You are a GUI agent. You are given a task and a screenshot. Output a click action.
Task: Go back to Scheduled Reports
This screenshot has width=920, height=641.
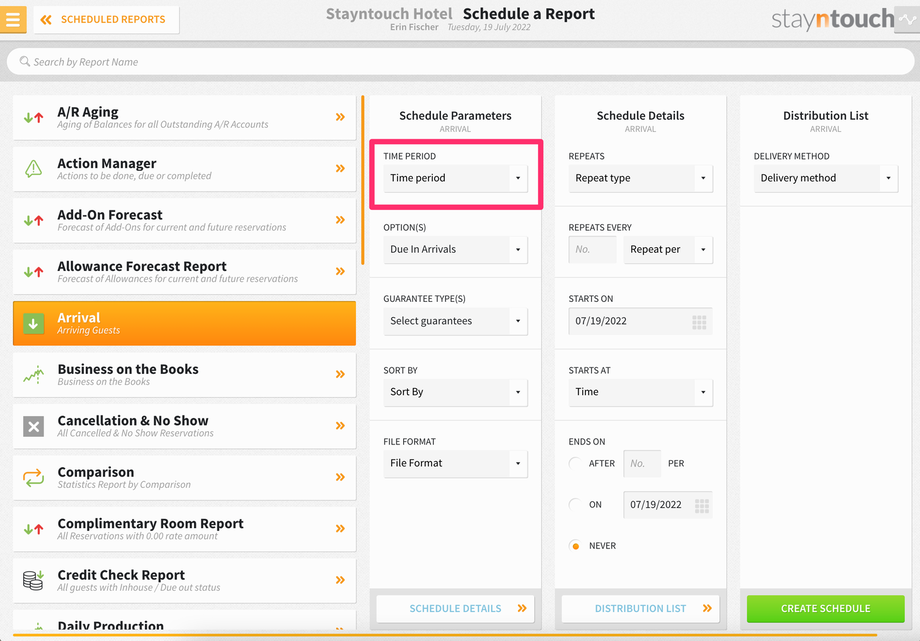(x=106, y=19)
